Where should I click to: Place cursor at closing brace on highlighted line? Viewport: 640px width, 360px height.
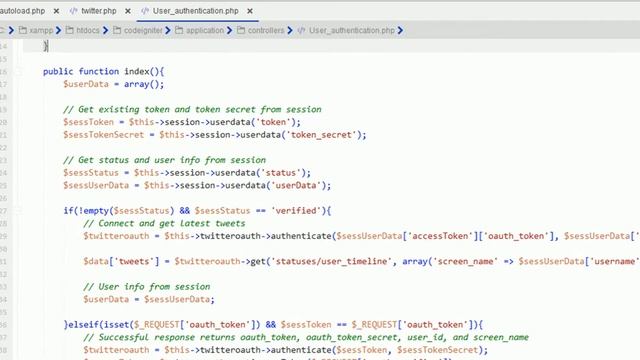click(46, 46)
